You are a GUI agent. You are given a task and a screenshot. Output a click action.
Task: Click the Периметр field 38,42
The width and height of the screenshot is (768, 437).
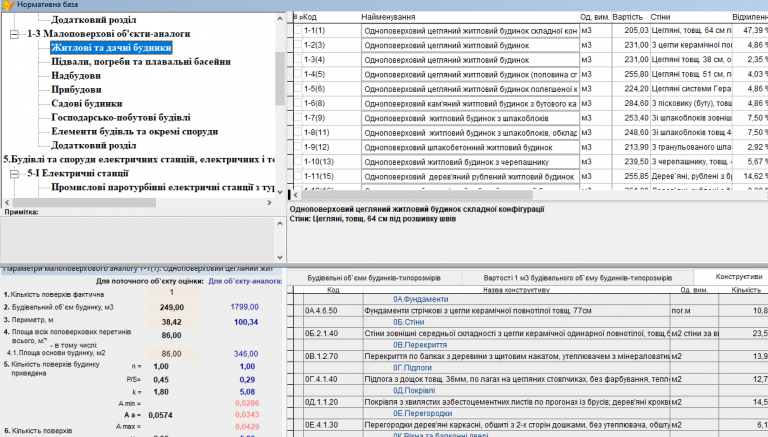tap(172, 322)
